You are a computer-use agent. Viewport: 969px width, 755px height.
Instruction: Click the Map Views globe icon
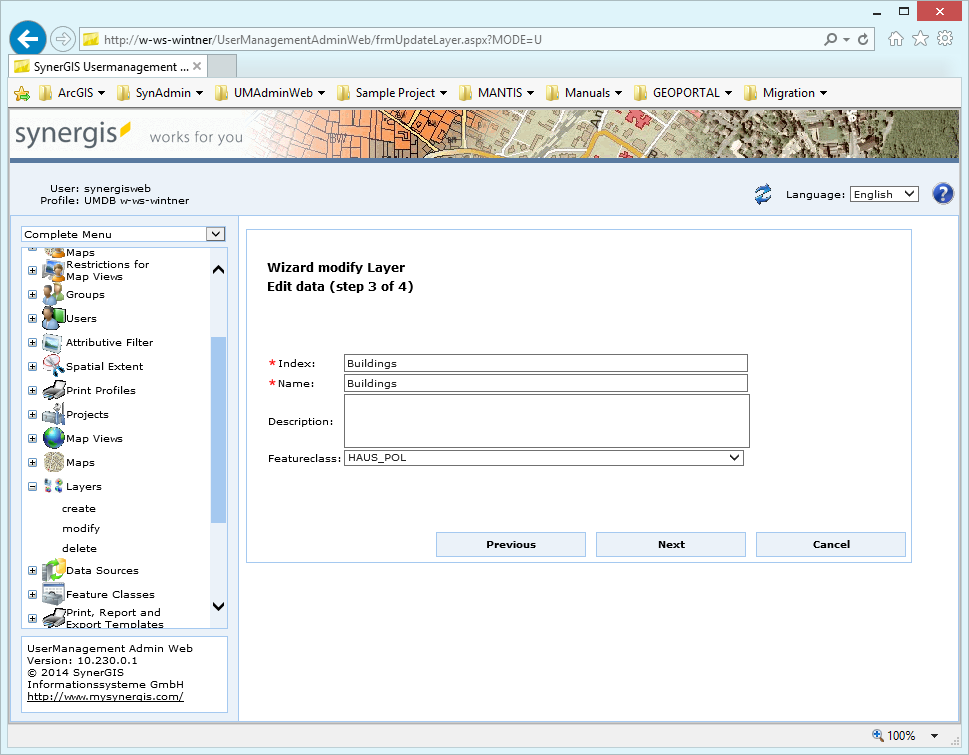[53, 438]
